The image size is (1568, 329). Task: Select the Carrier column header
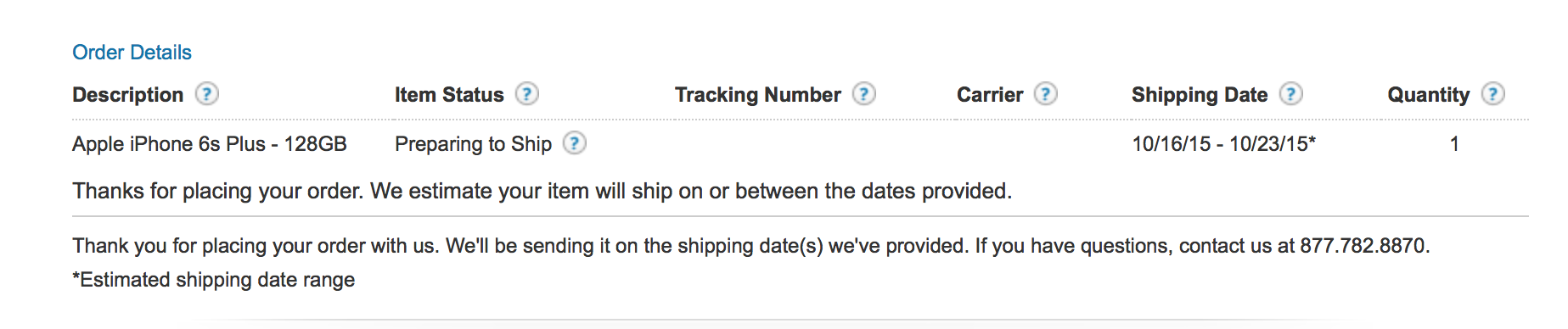[x=990, y=94]
